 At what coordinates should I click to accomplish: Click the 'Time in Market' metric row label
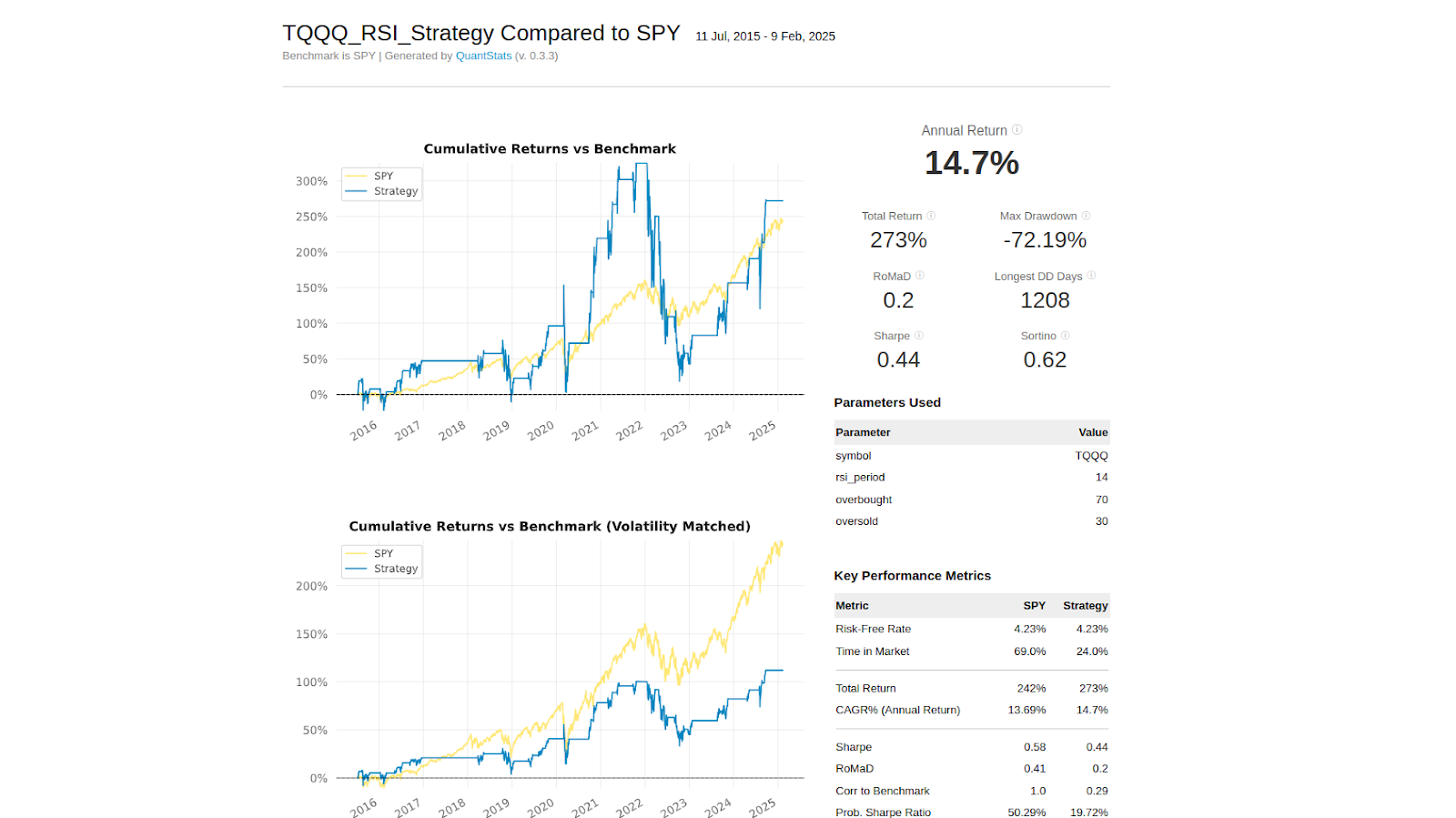(872, 651)
